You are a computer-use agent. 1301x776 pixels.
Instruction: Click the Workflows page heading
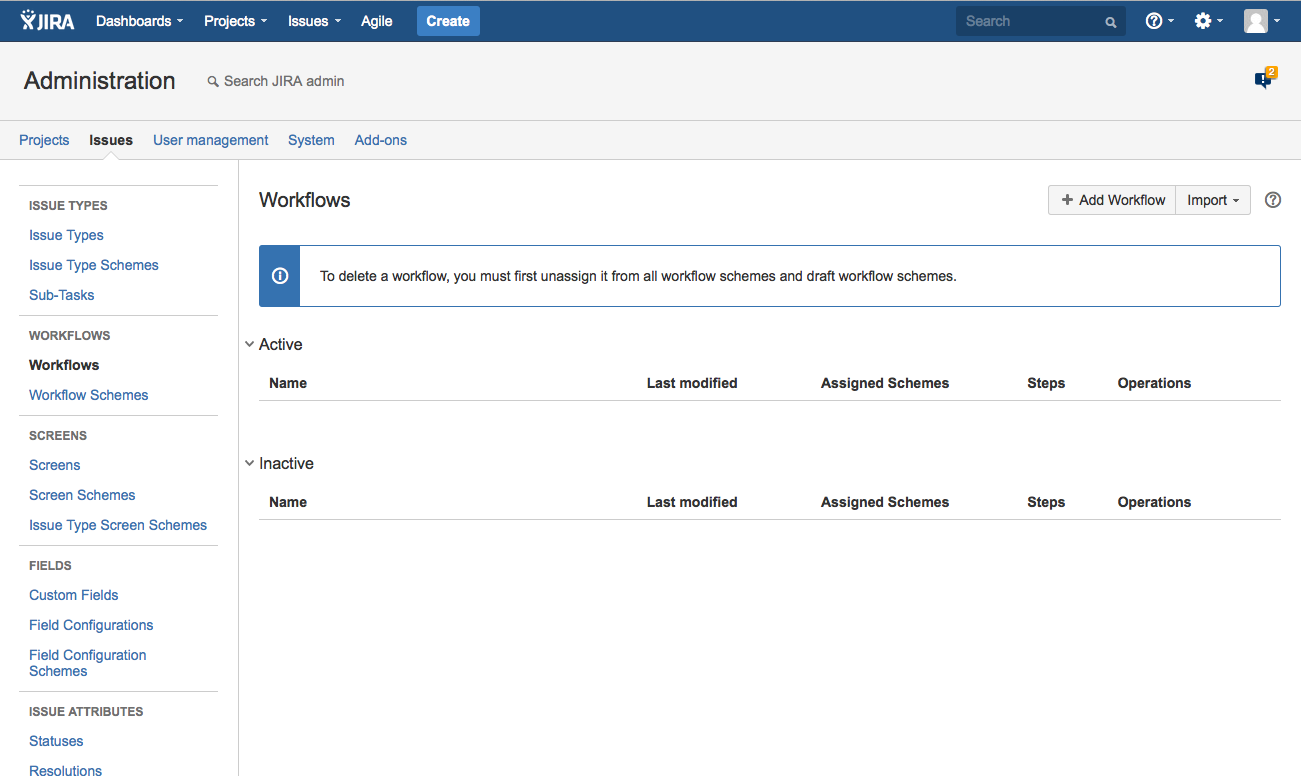pyautogui.click(x=305, y=200)
